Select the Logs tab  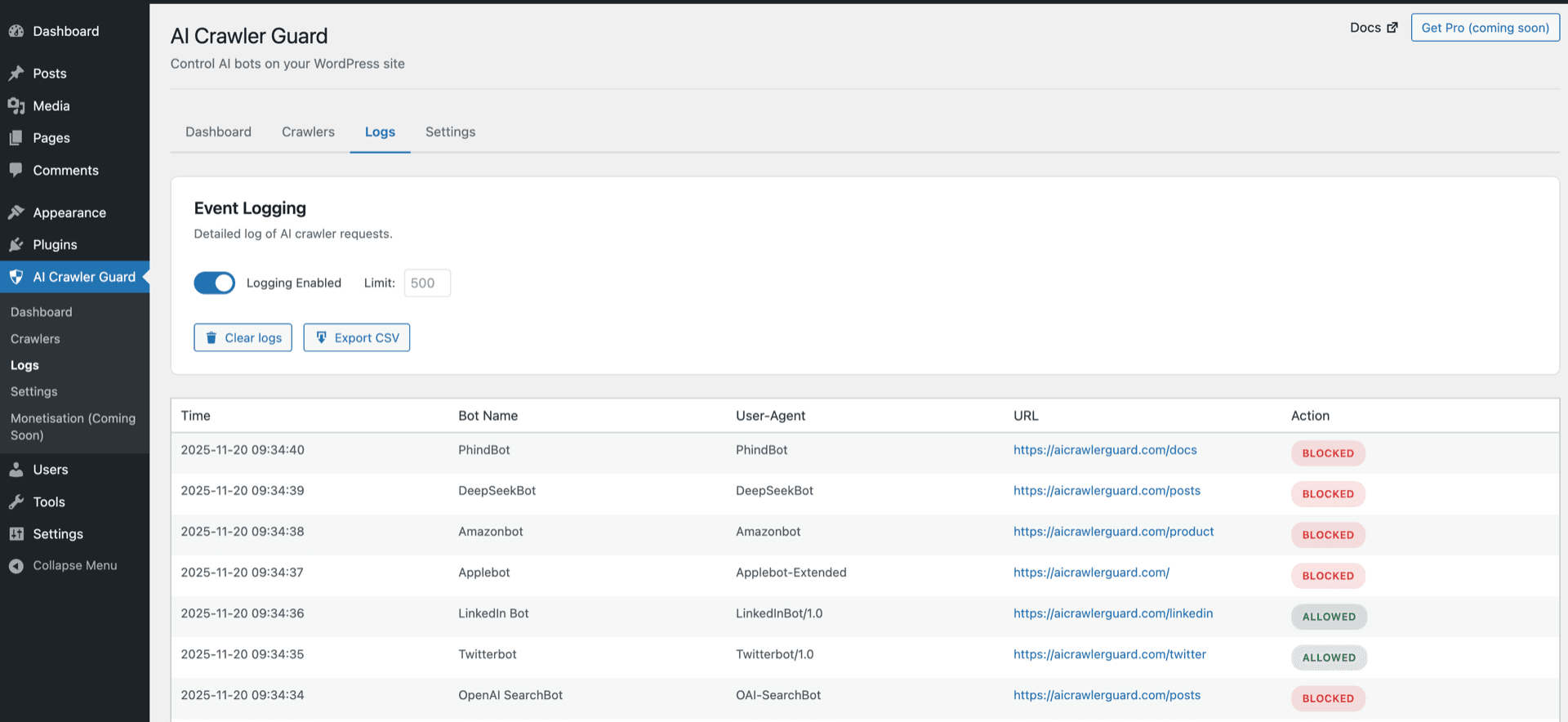380,131
